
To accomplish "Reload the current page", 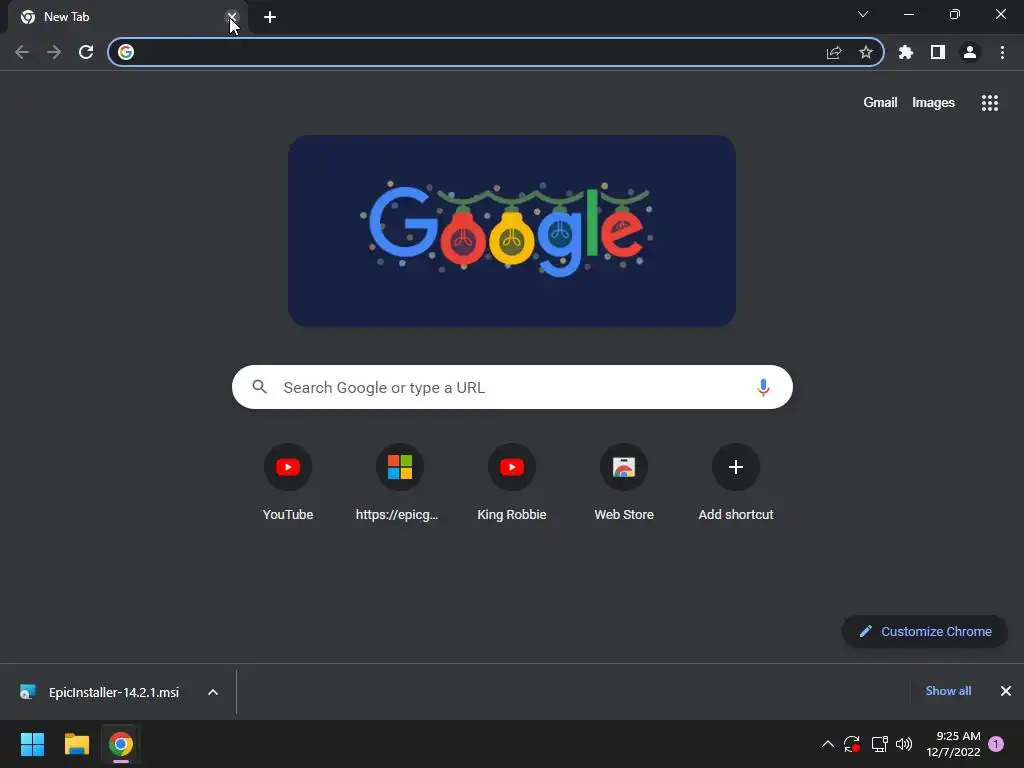I will coord(86,52).
